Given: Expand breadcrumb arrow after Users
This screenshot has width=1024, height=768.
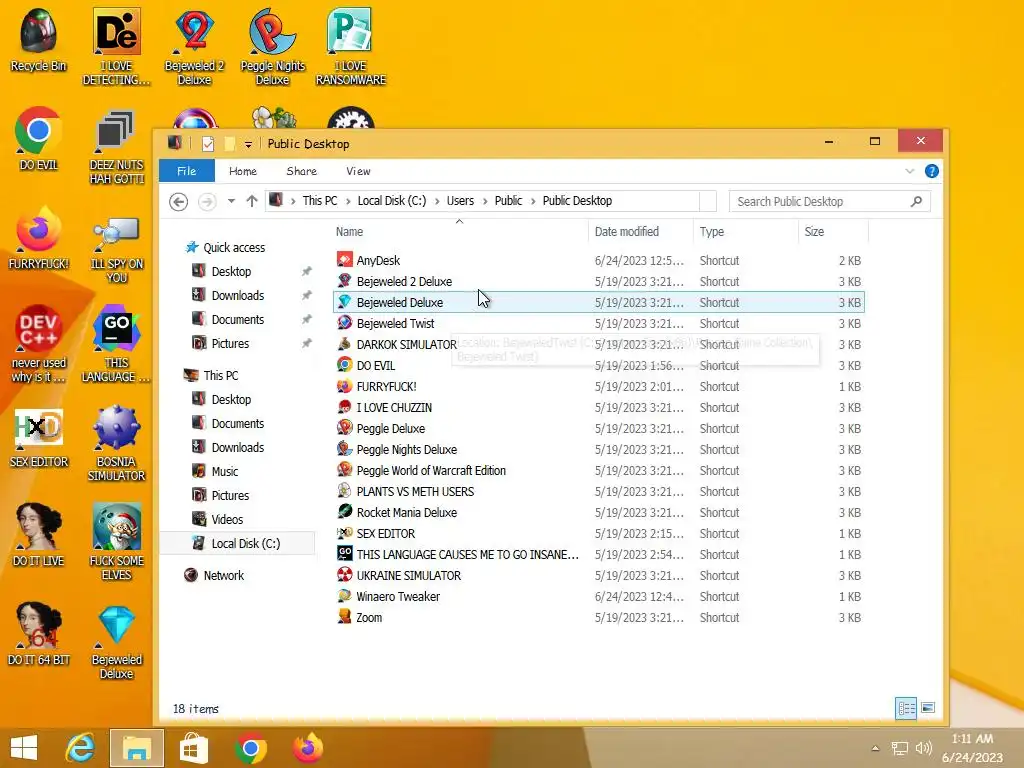Looking at the screenshot, I should pos(485,201).
